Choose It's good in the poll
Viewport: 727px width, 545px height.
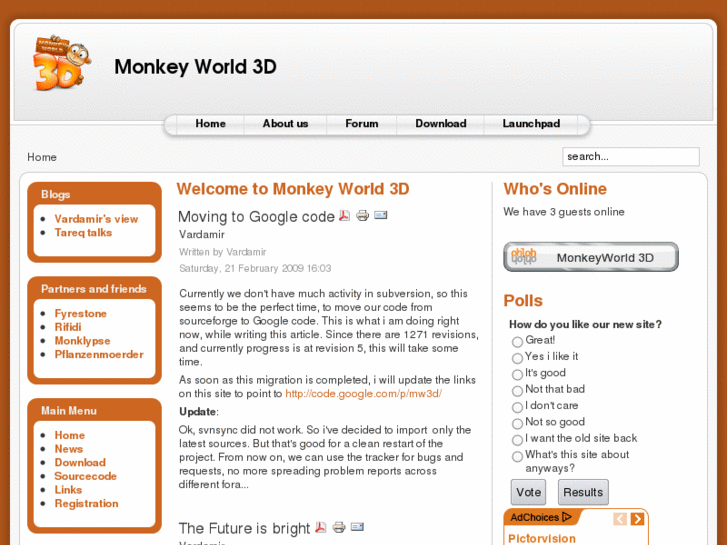[517, 374]
